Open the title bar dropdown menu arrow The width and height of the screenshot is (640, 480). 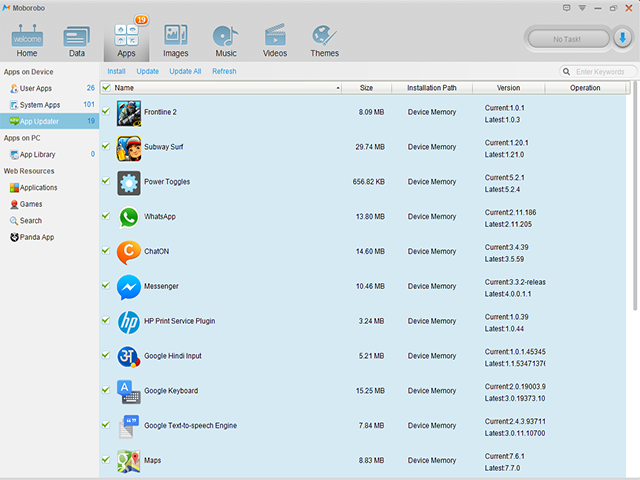582,8
